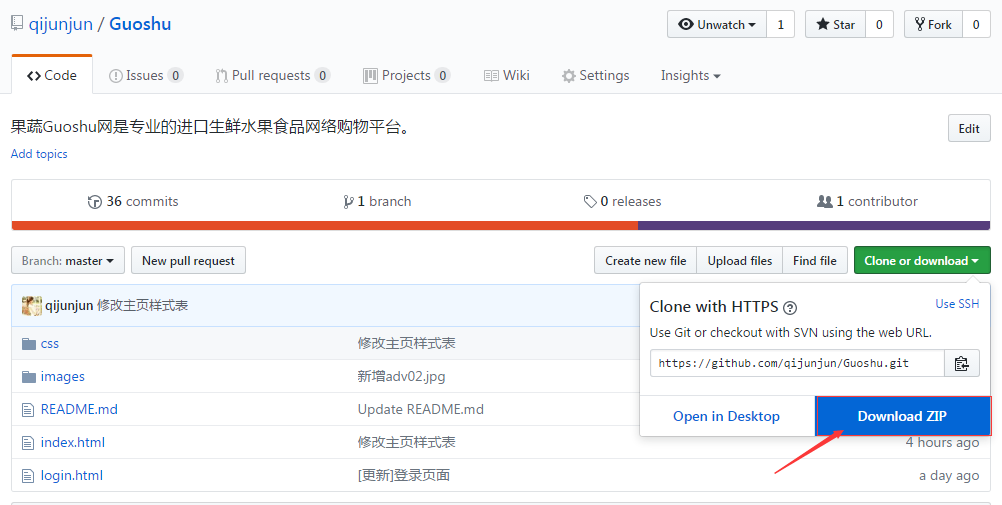View the 0 releases link

(x=622, y=201)
